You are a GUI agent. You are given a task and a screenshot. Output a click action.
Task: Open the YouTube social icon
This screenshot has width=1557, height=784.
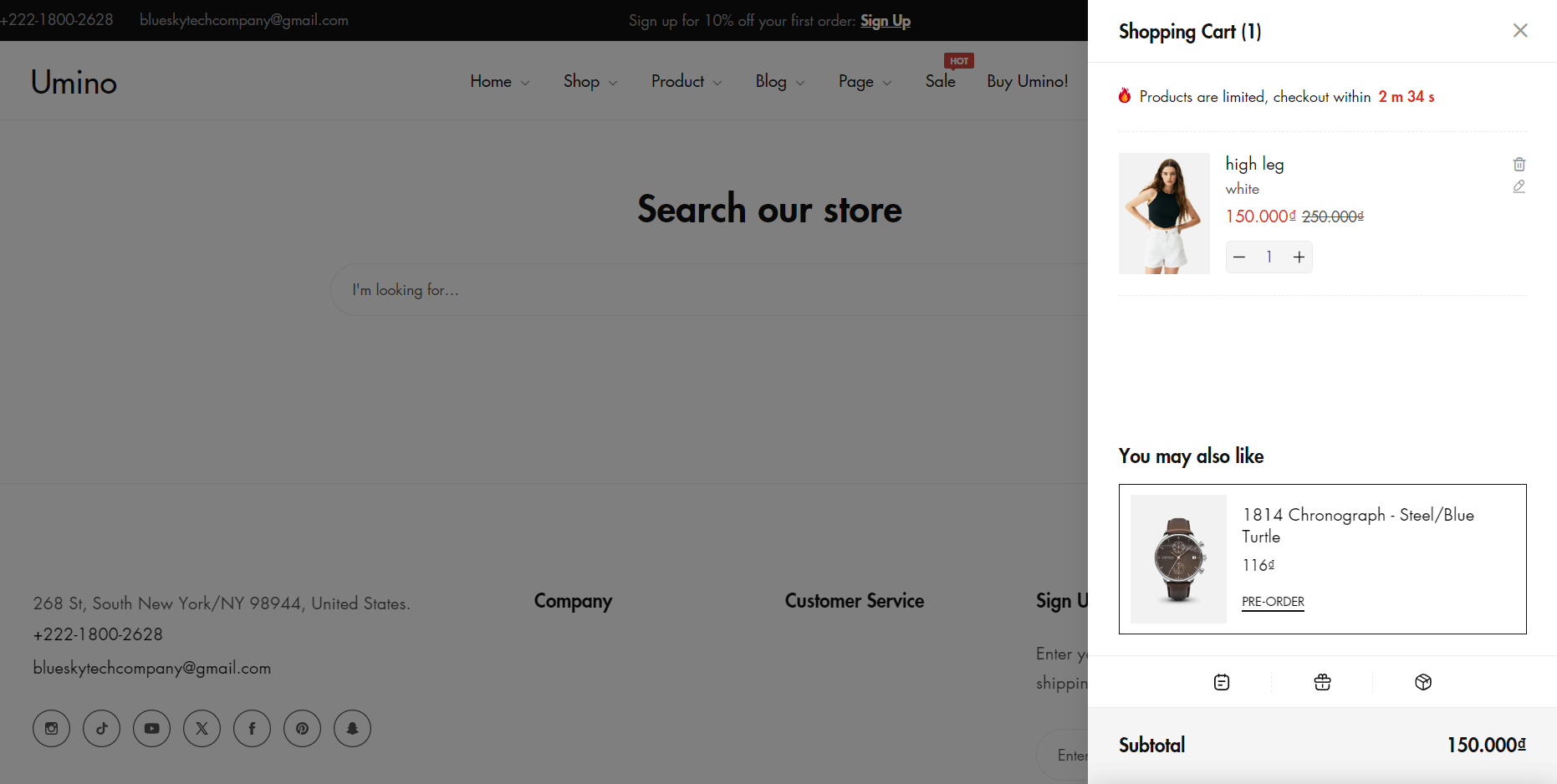[151, 728]
